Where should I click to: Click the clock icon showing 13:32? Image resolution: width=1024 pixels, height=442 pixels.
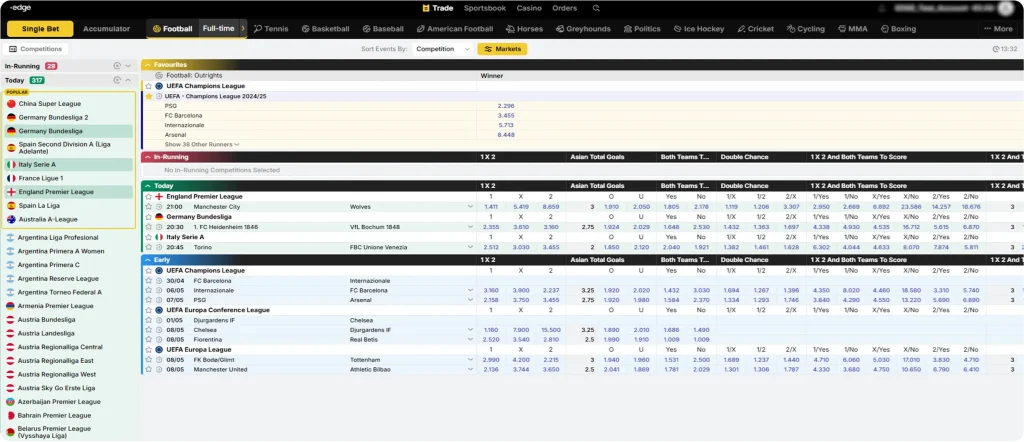point(996,49)
